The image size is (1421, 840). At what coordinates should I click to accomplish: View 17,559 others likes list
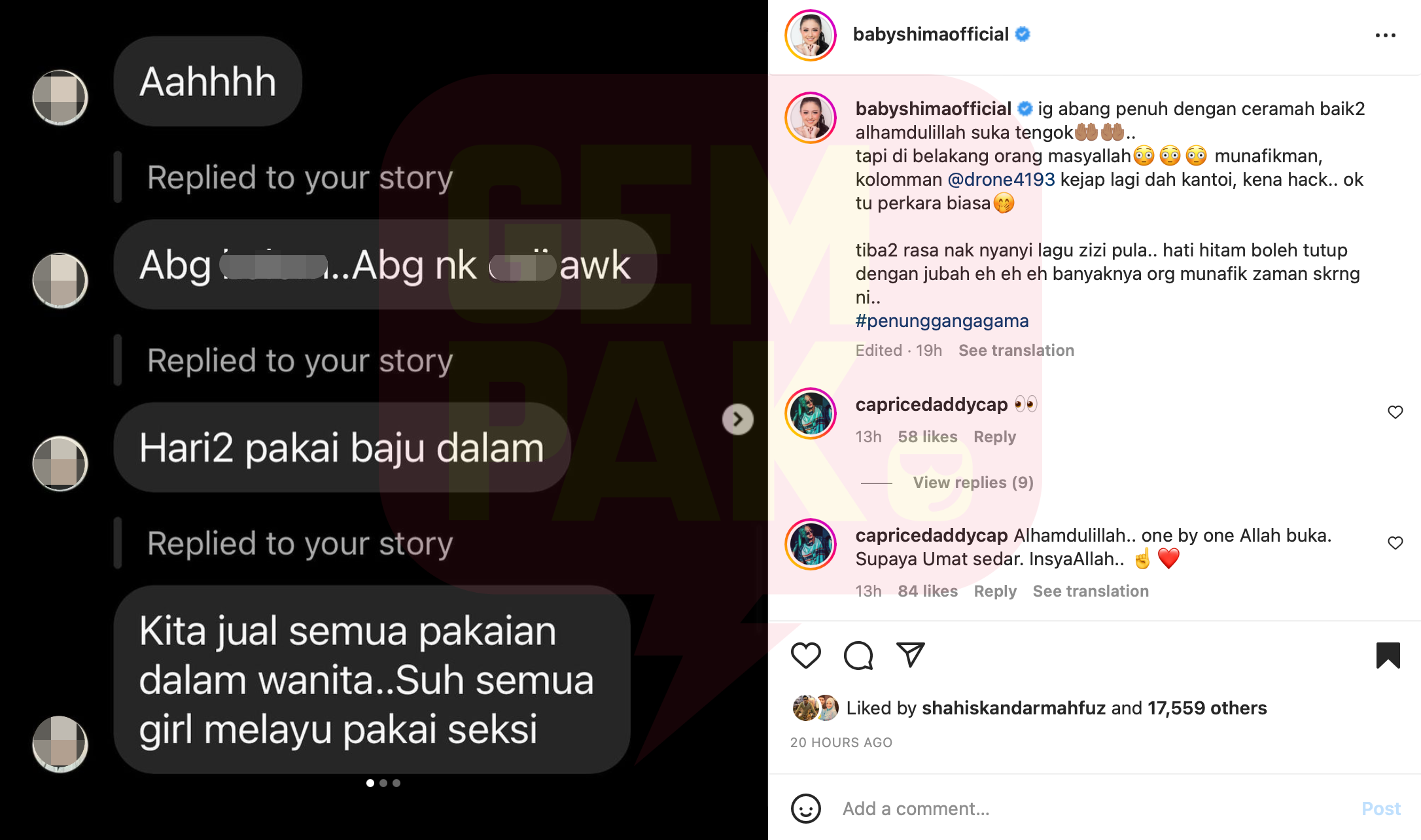pos(1206,708)
